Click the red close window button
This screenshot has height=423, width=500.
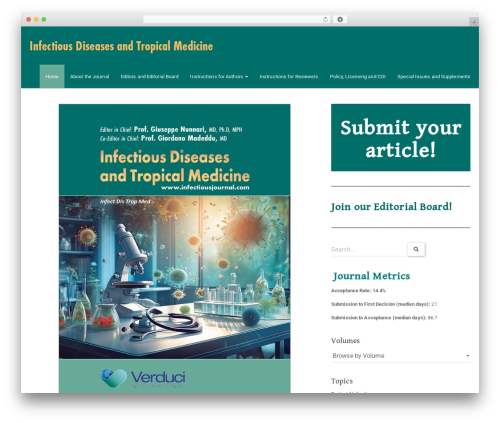pyautogui.click(x=29, y=20)
